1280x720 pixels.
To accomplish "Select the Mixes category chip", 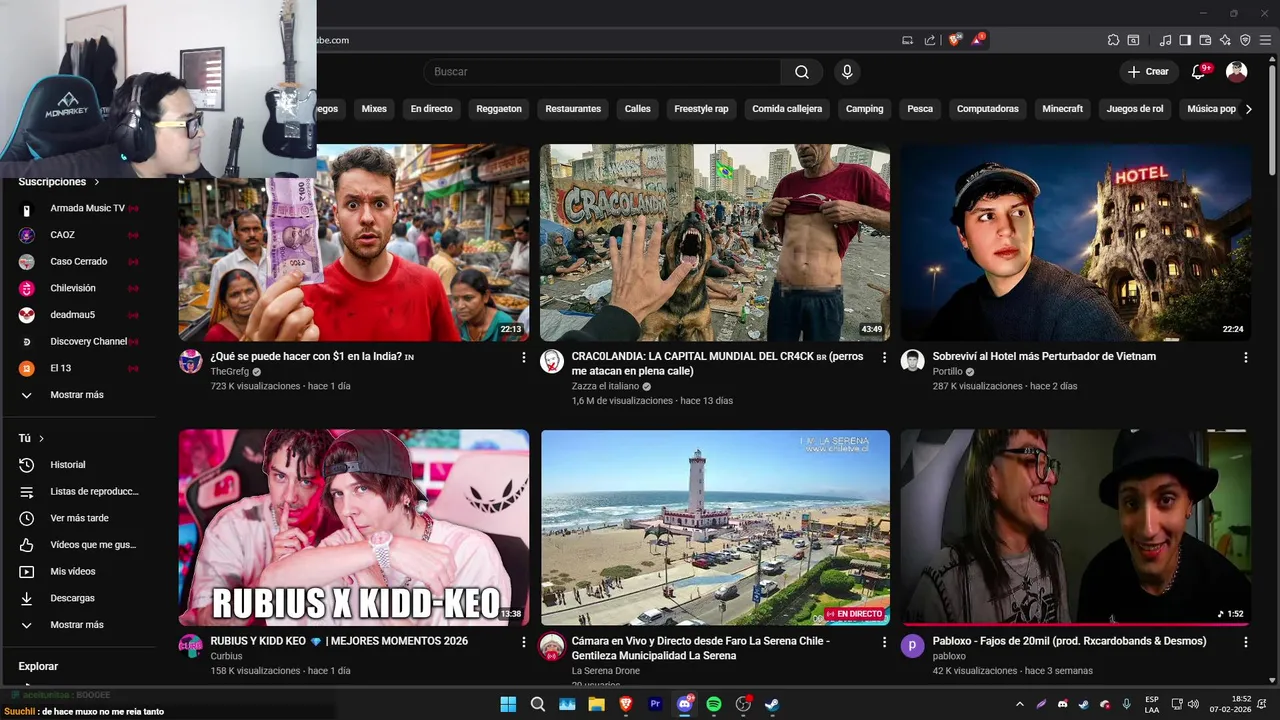I will (x=374, y=109).
